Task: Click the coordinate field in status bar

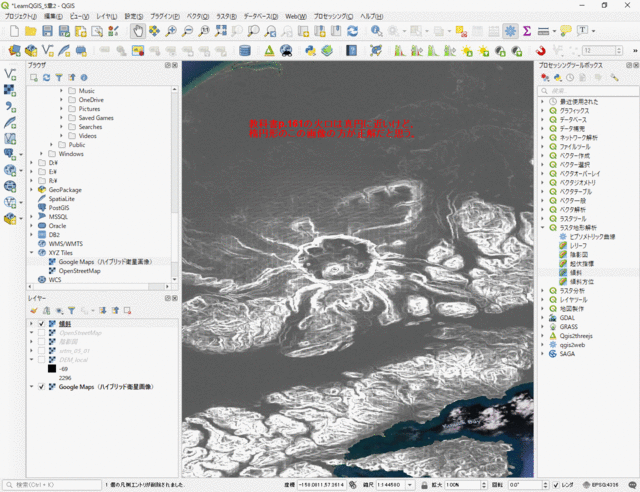Action: click(x=321, y=485)
